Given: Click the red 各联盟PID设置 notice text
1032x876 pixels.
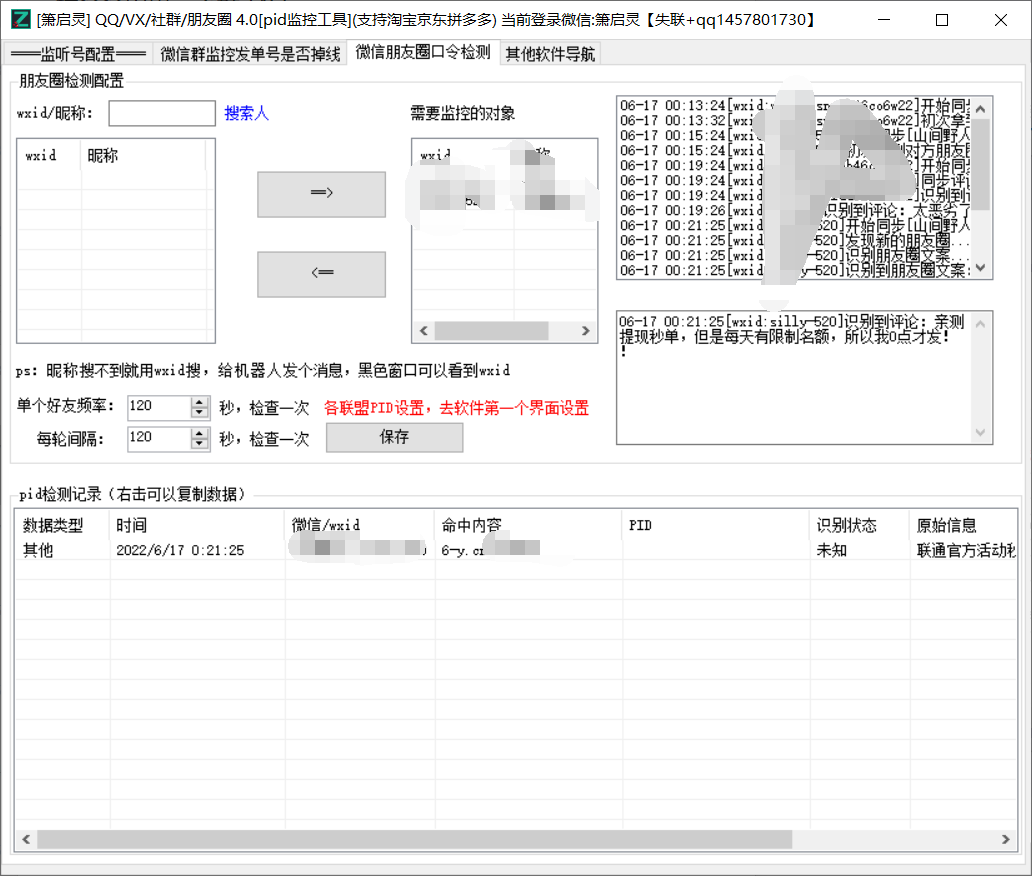Looking at the screenshot, I should coord(456,408).
